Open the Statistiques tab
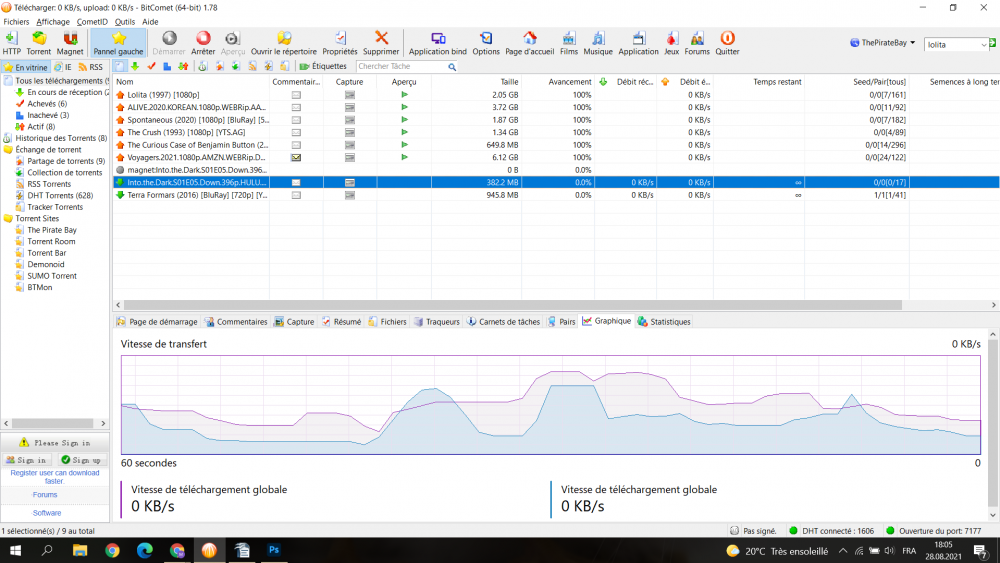 point(664,322)
